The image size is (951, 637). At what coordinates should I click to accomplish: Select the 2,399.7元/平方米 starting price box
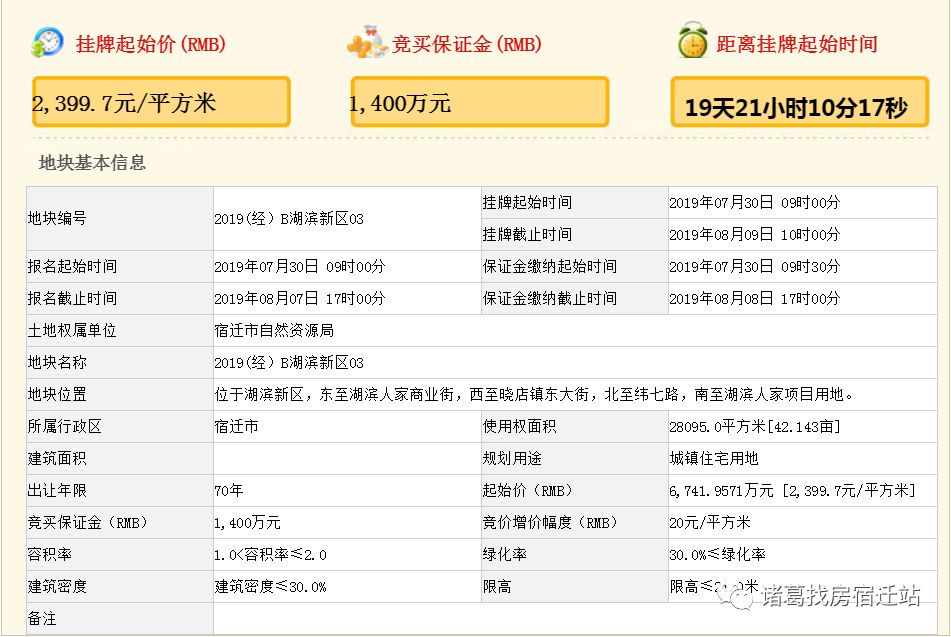click(161, 102)
